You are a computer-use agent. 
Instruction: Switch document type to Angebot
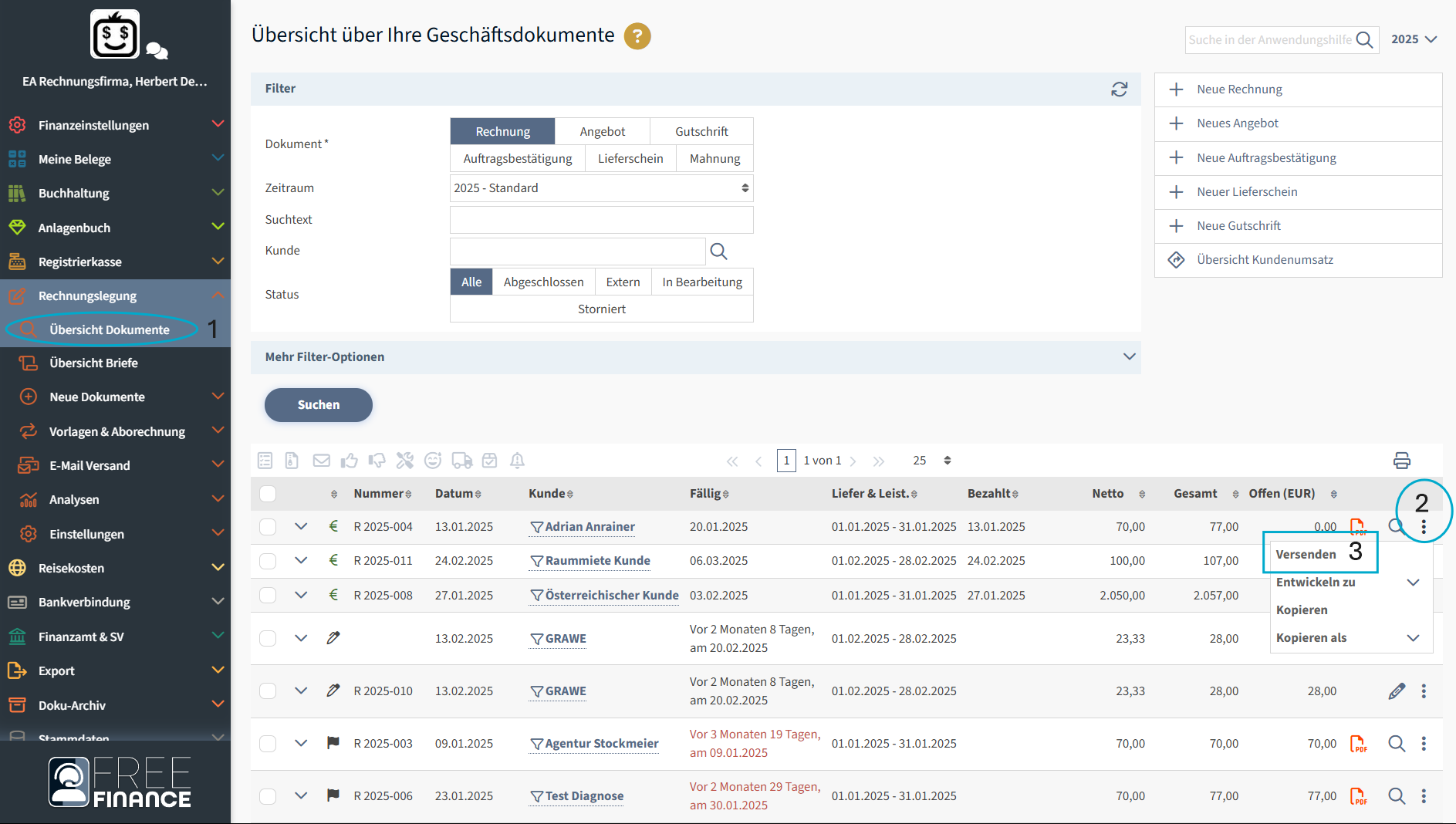point(602,132)
